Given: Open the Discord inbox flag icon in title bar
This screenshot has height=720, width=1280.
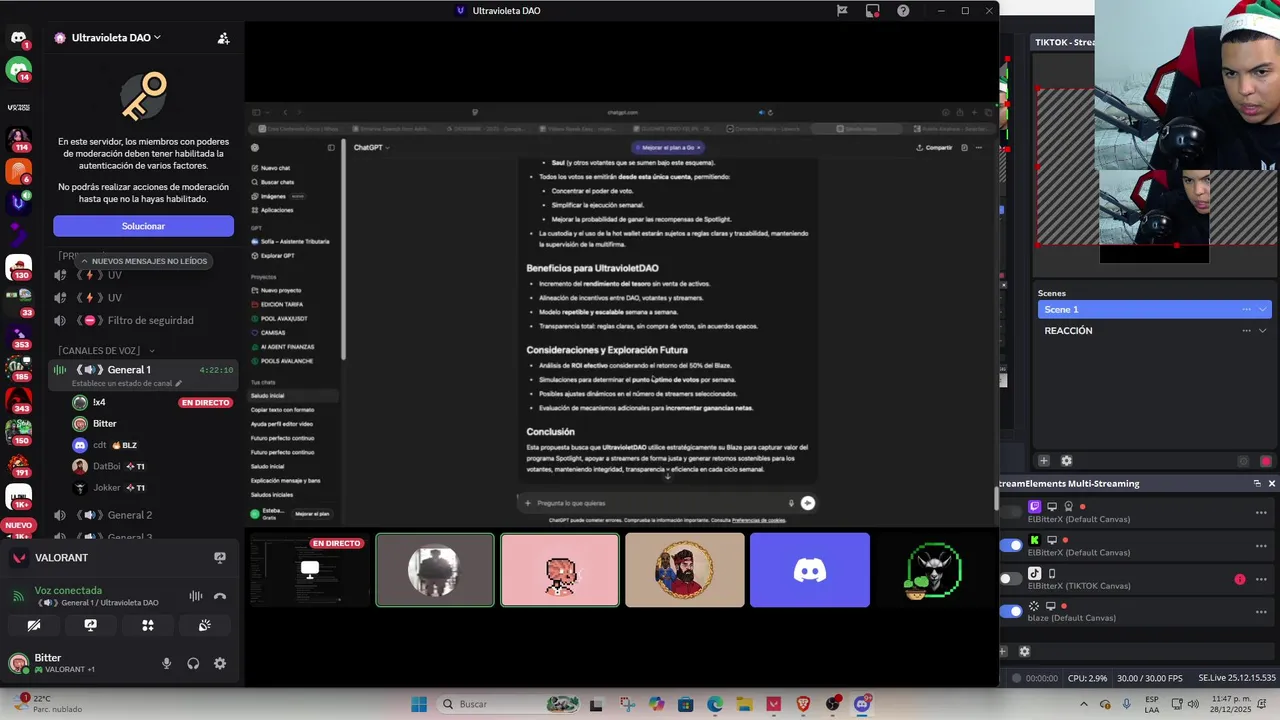Looking at the screenshot, I should pyautogui.click(x=842, y=11).
